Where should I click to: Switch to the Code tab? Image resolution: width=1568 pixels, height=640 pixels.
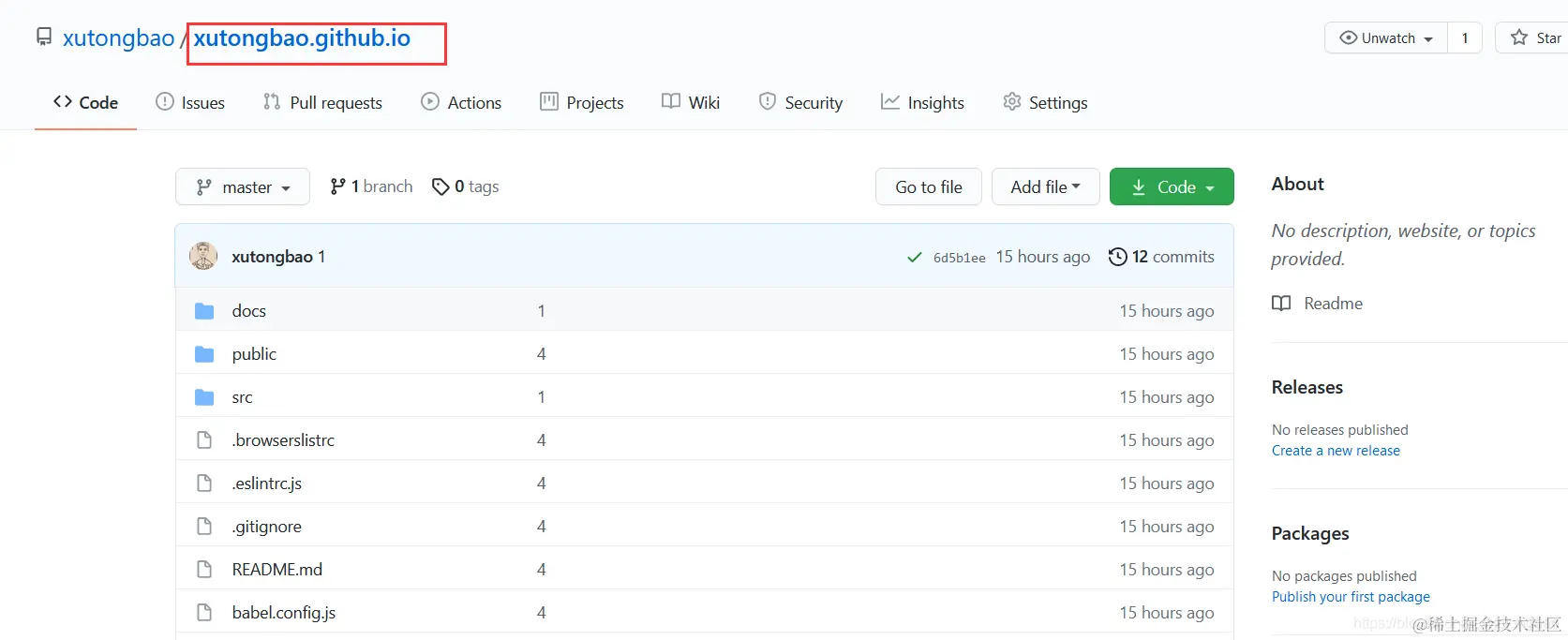point(85,102)
